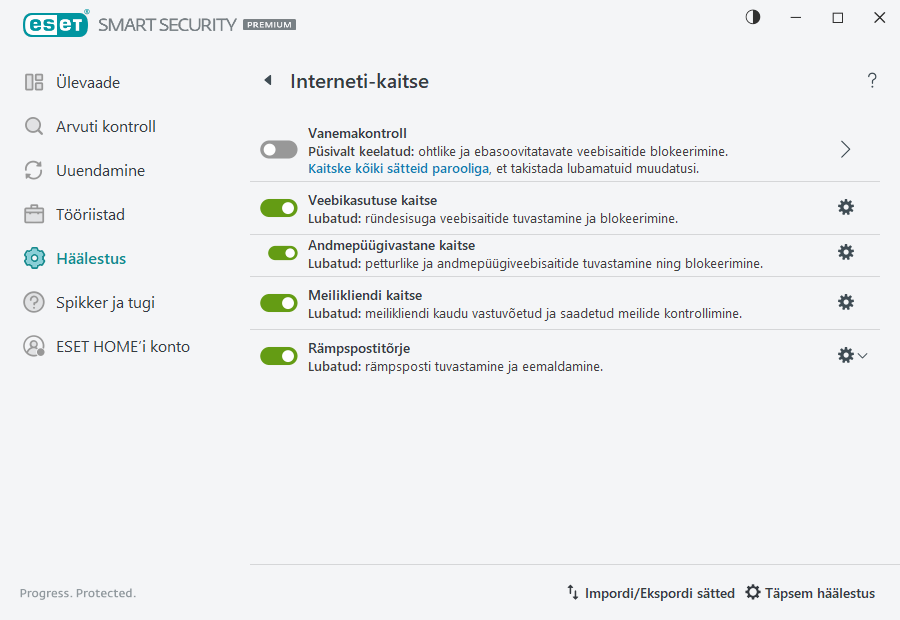Open the Andmepüügivastane kaitse settings gear

846,254
